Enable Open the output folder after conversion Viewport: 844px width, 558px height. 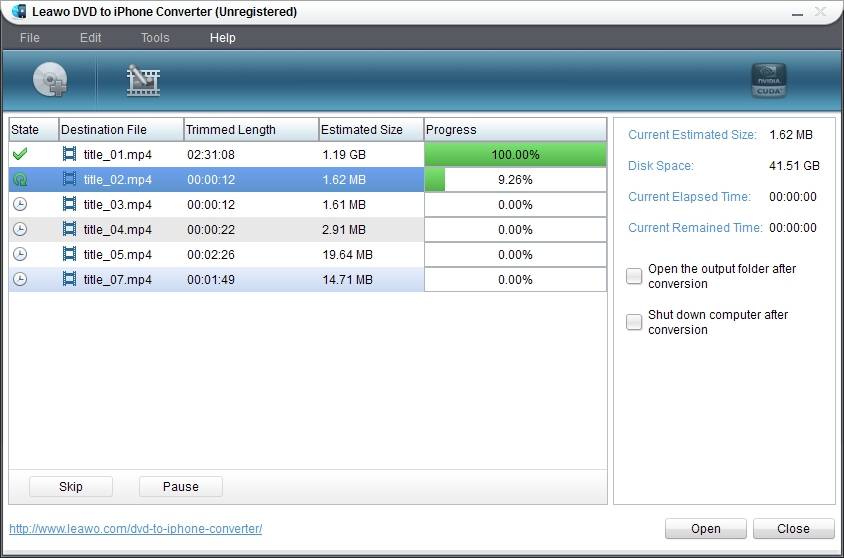click(634, 276)
